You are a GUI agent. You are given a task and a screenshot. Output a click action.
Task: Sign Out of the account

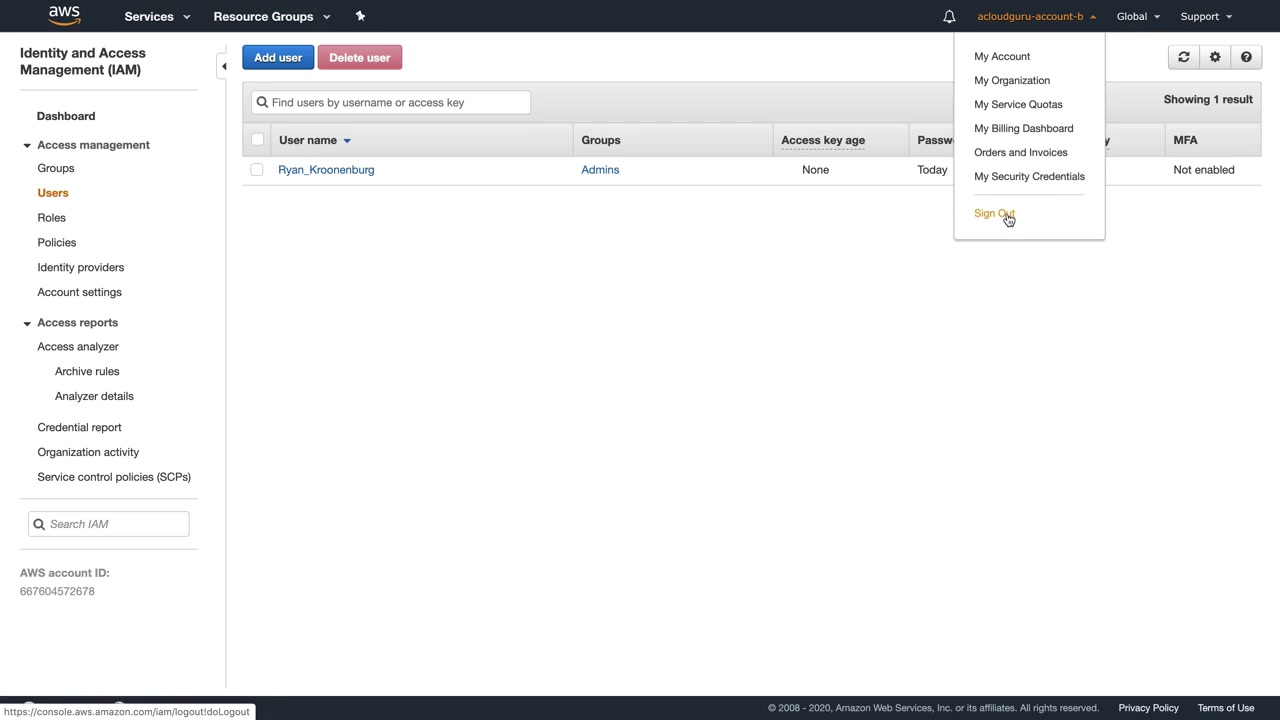[994, 213]
